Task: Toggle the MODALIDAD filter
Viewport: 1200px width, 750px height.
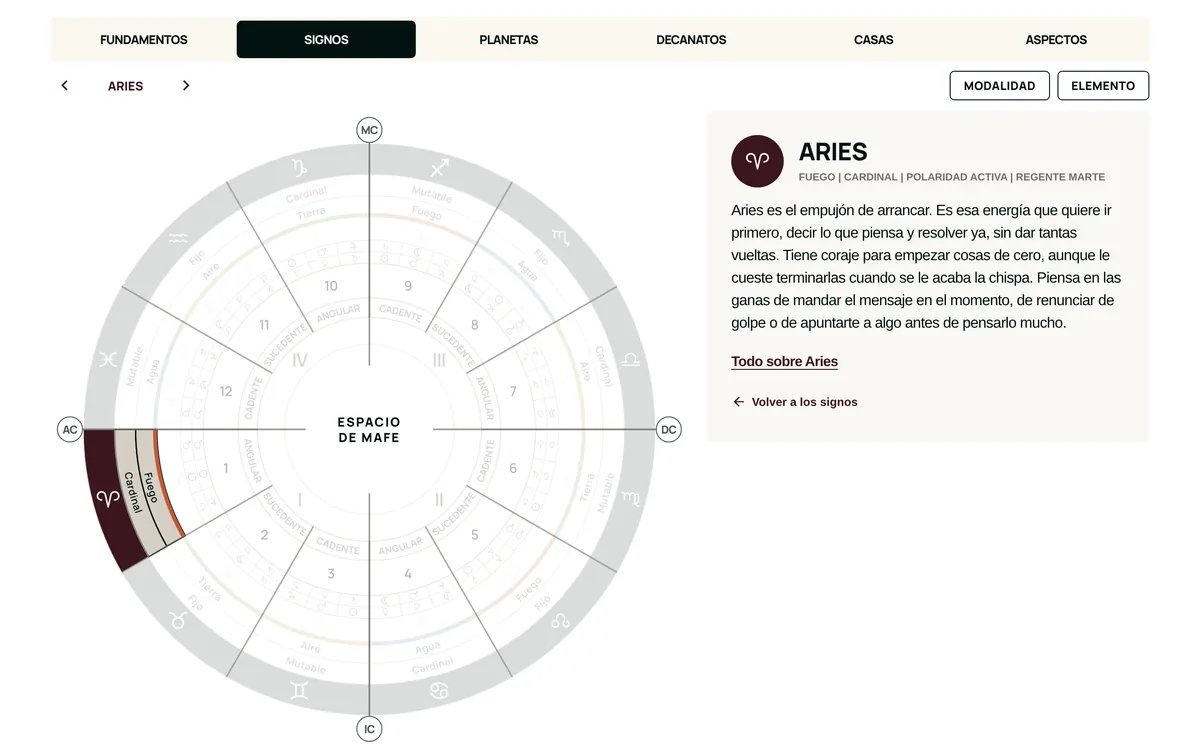Action: [999, 86]
